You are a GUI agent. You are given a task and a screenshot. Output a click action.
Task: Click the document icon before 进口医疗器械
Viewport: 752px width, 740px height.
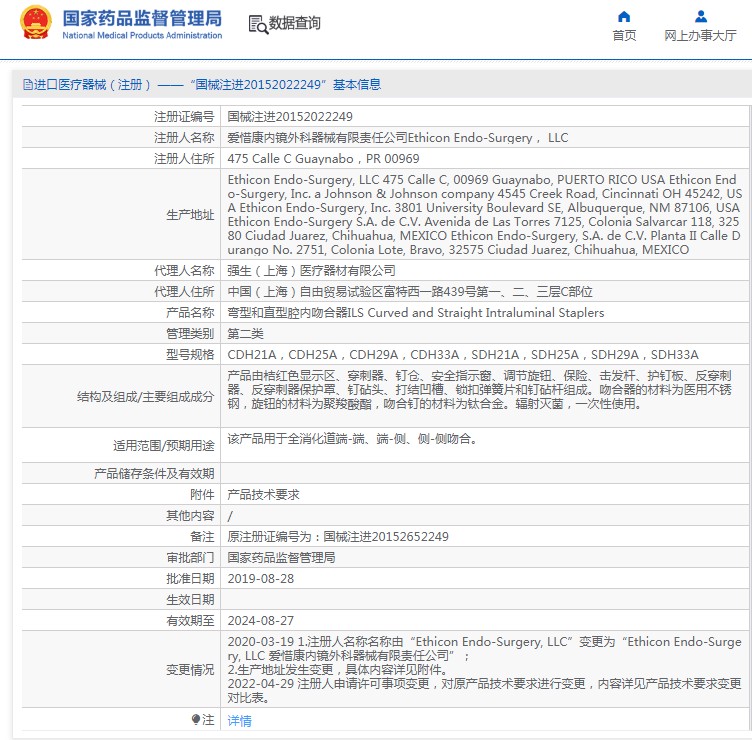(27, 85)
